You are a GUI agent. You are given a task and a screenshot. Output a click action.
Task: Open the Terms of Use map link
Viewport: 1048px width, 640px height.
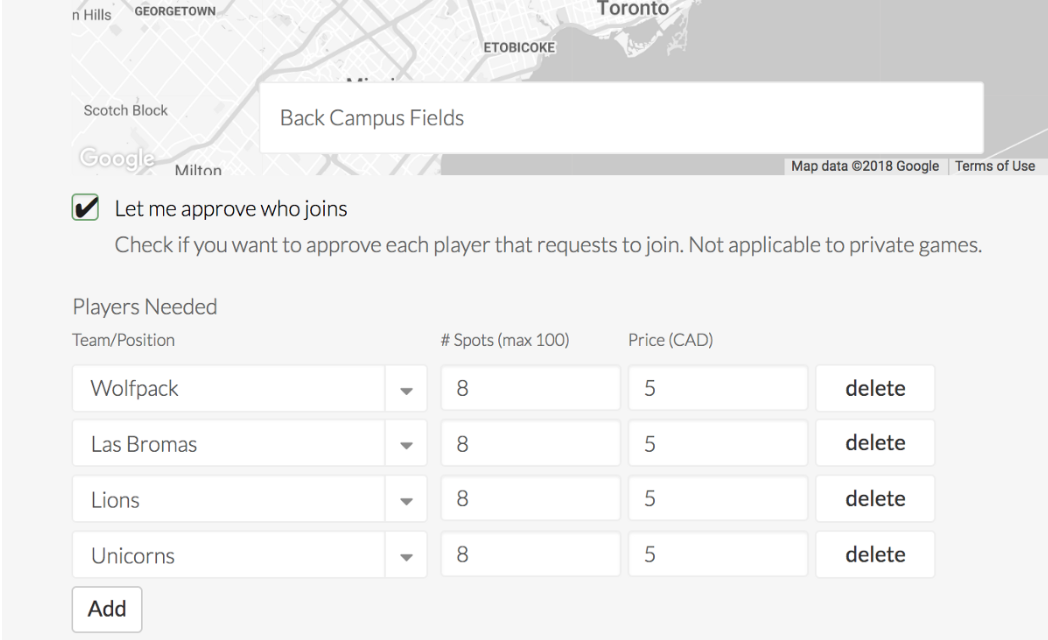pyautogui.click(x=994, y=166)
